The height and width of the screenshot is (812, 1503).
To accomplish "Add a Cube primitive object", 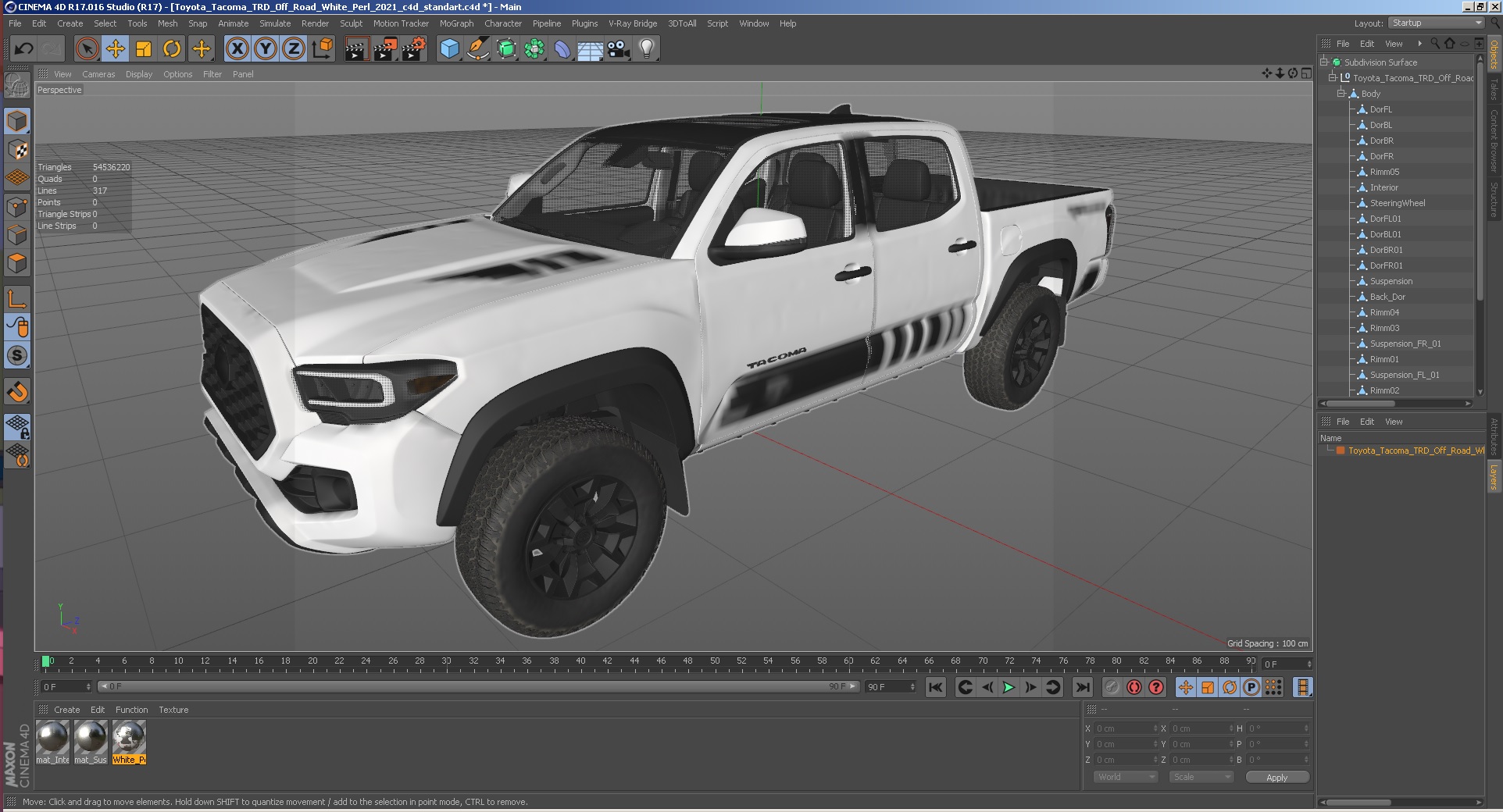I will pos(449,49).
